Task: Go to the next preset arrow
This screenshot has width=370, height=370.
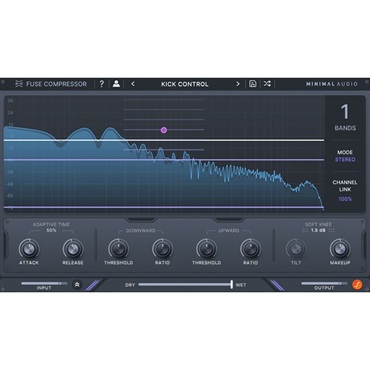Action: click(x=238, y=84)
